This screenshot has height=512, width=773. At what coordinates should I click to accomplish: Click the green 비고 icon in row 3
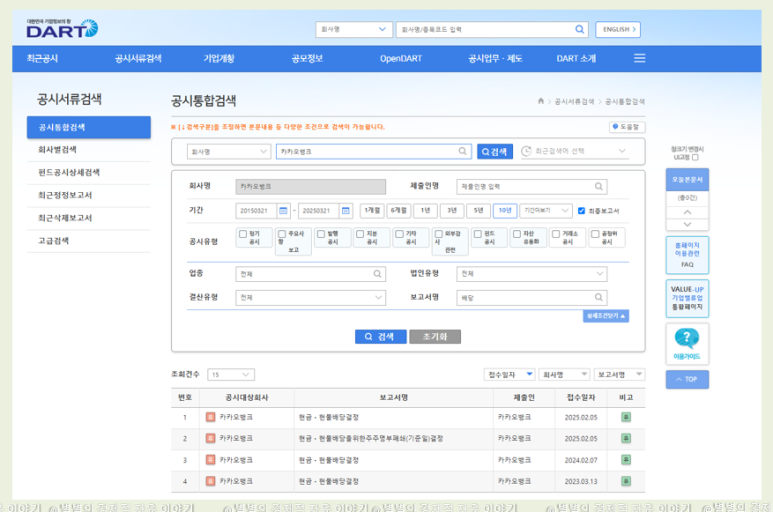click(x=626, y=460)
